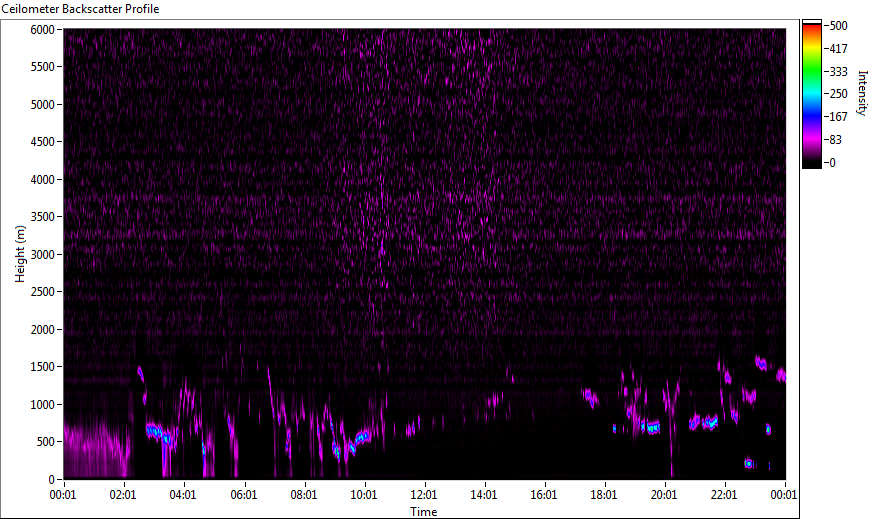Click the 04:01 time axis tick
Screen dimensions: 872x519
point(183,495)
